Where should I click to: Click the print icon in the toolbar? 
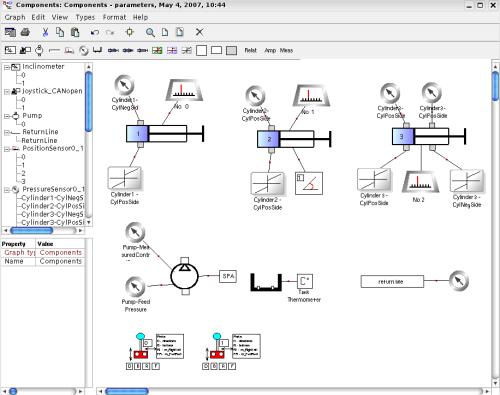[x=25, y=32]
